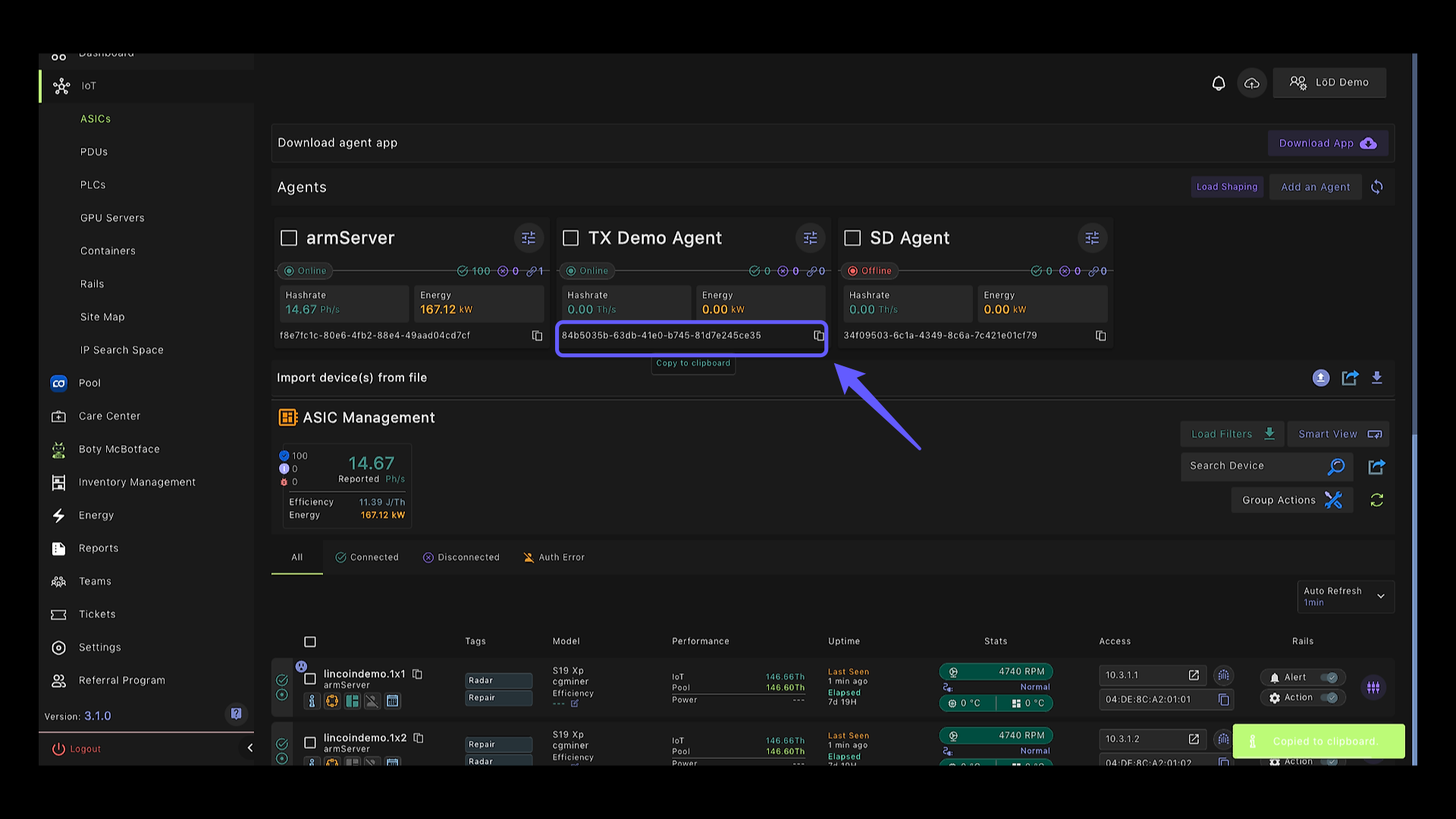Click the Load Shaping button
This screenshot has height=819, width=1456.
pos(1227,187)
